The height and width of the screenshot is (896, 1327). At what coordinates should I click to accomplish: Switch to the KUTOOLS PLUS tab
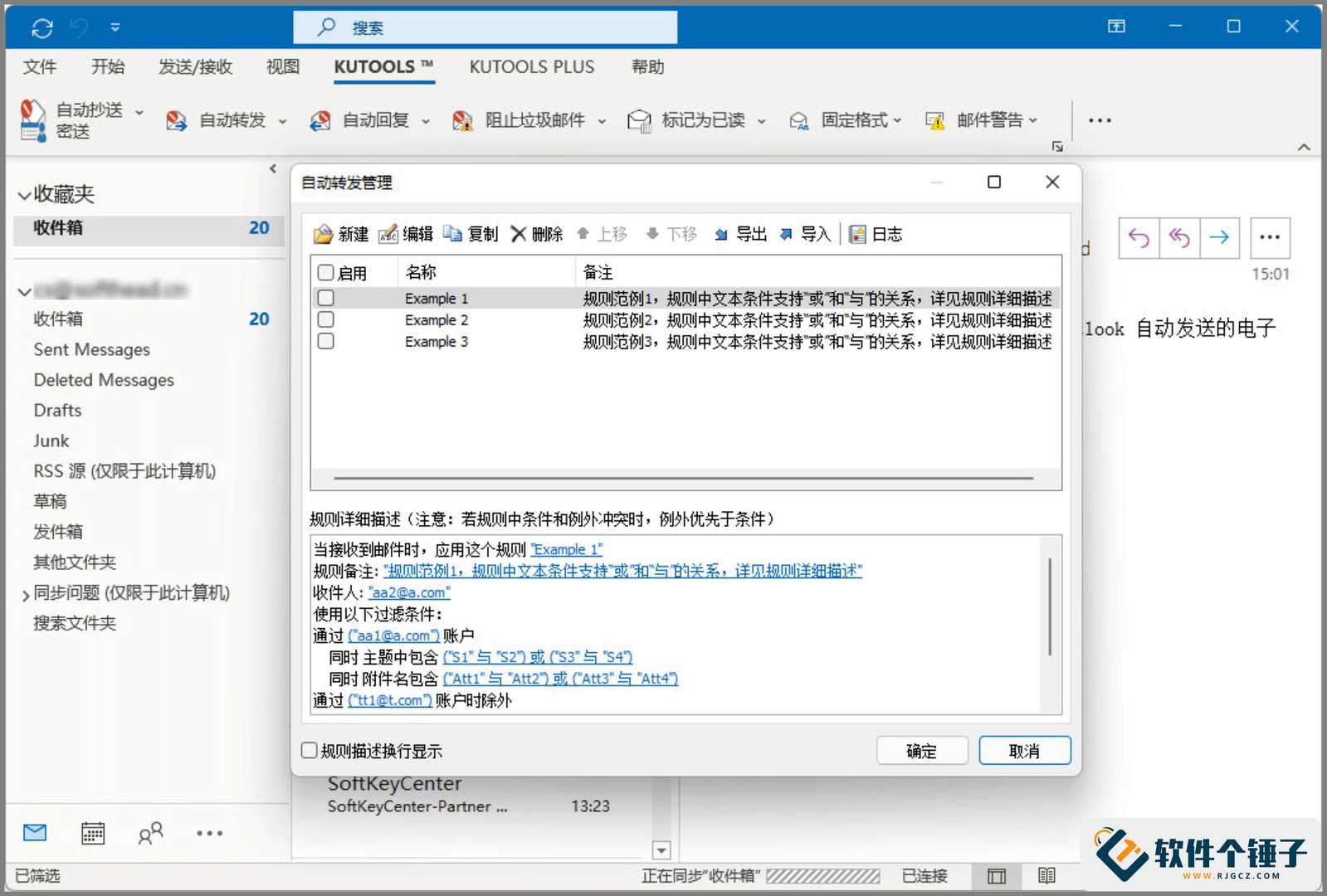(532, 67)
